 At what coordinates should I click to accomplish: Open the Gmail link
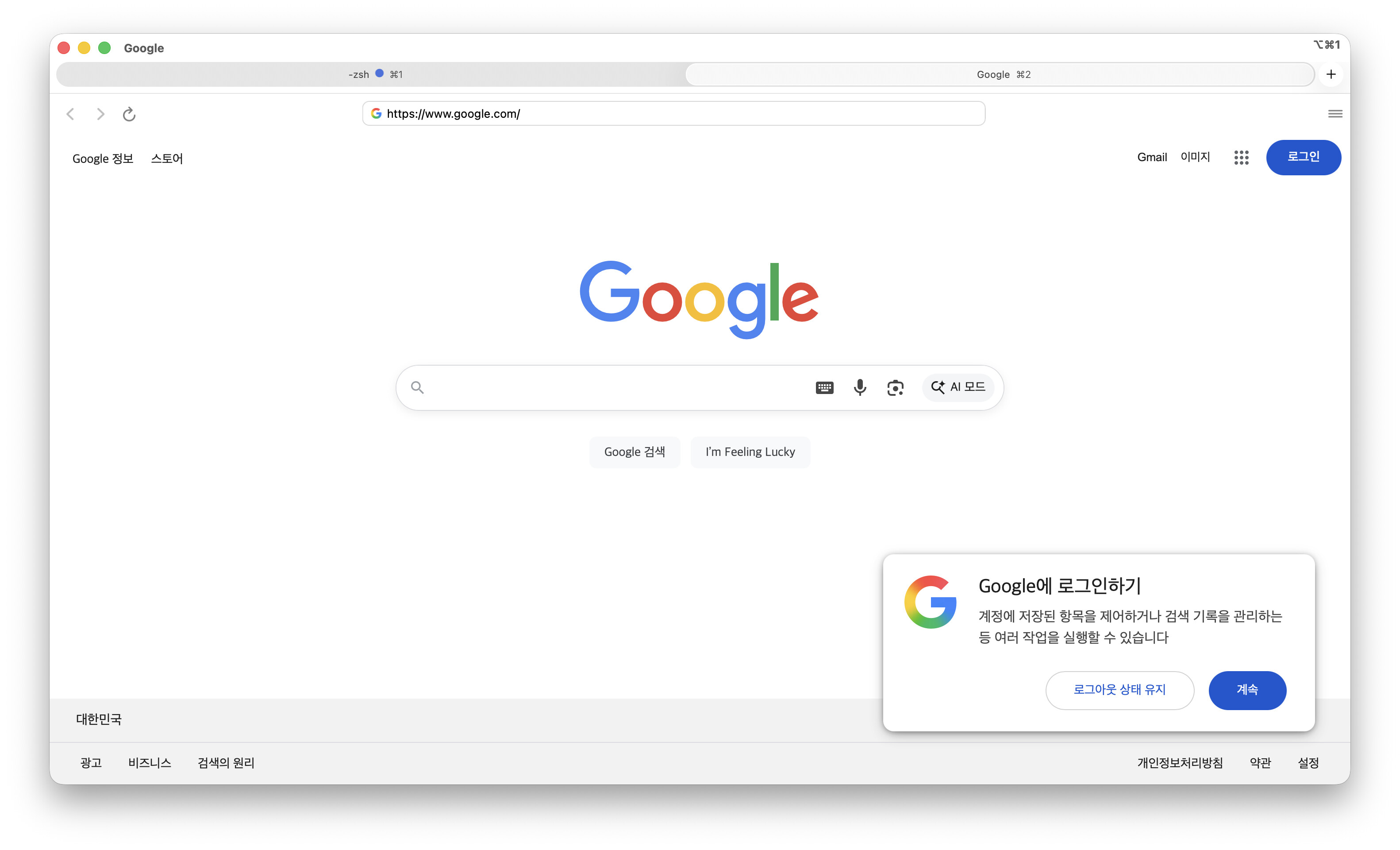click(x=1152, y=158)
